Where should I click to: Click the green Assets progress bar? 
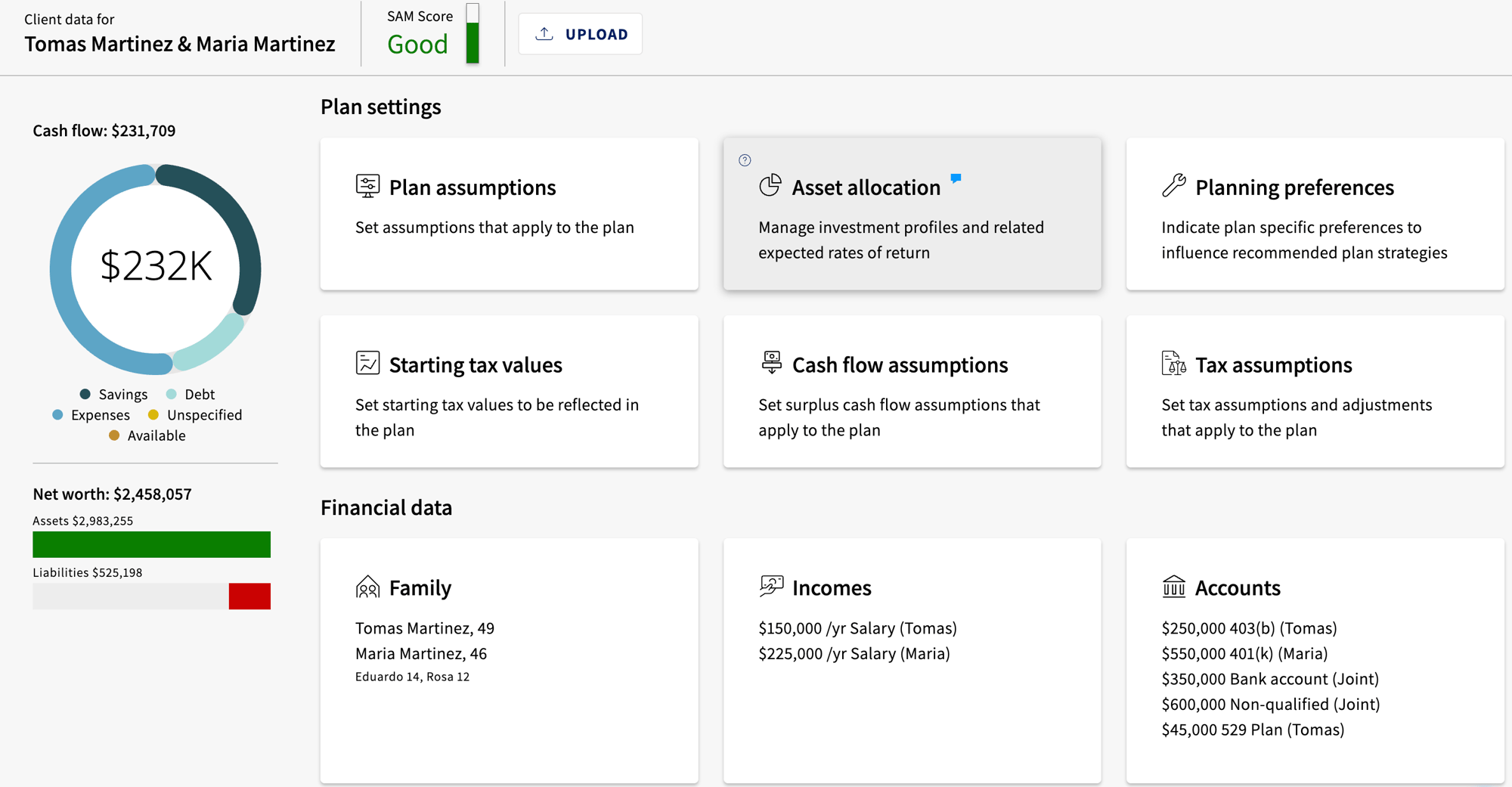[x=151, y=544]
